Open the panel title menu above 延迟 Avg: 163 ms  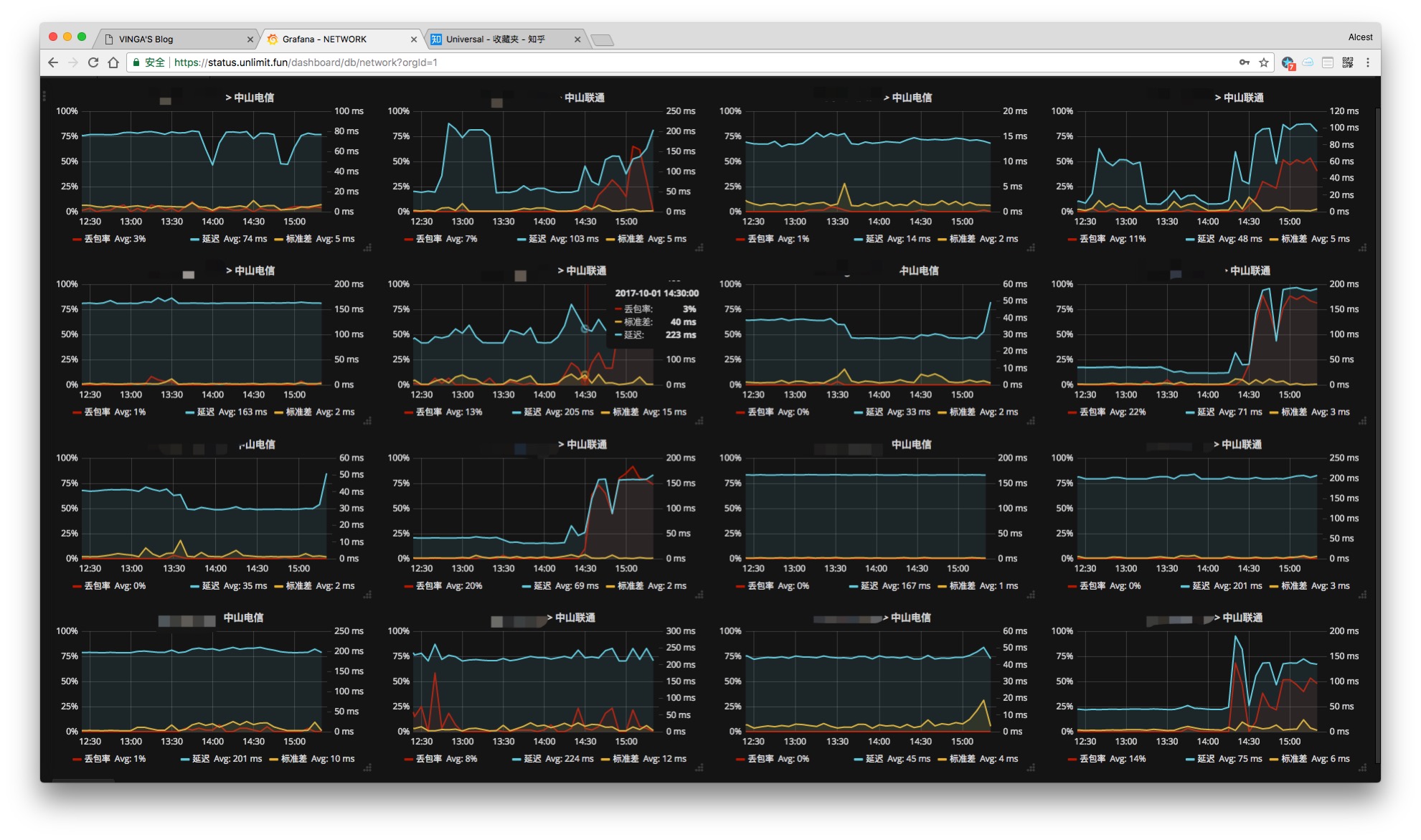coord(250,270)
